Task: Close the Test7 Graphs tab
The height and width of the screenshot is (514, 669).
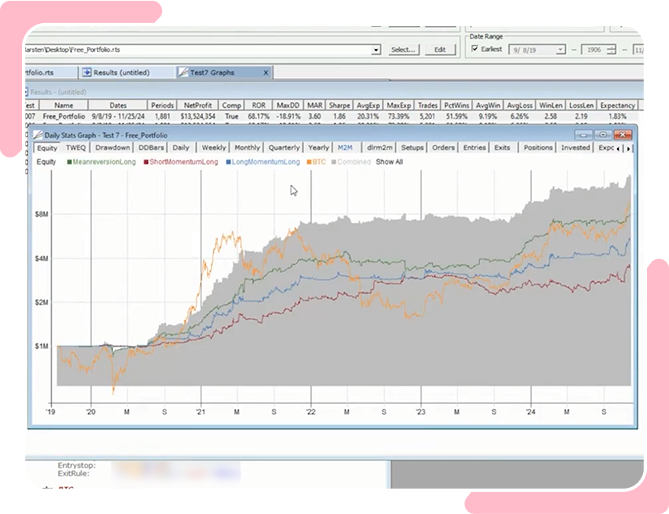Action: click(266, 73)
